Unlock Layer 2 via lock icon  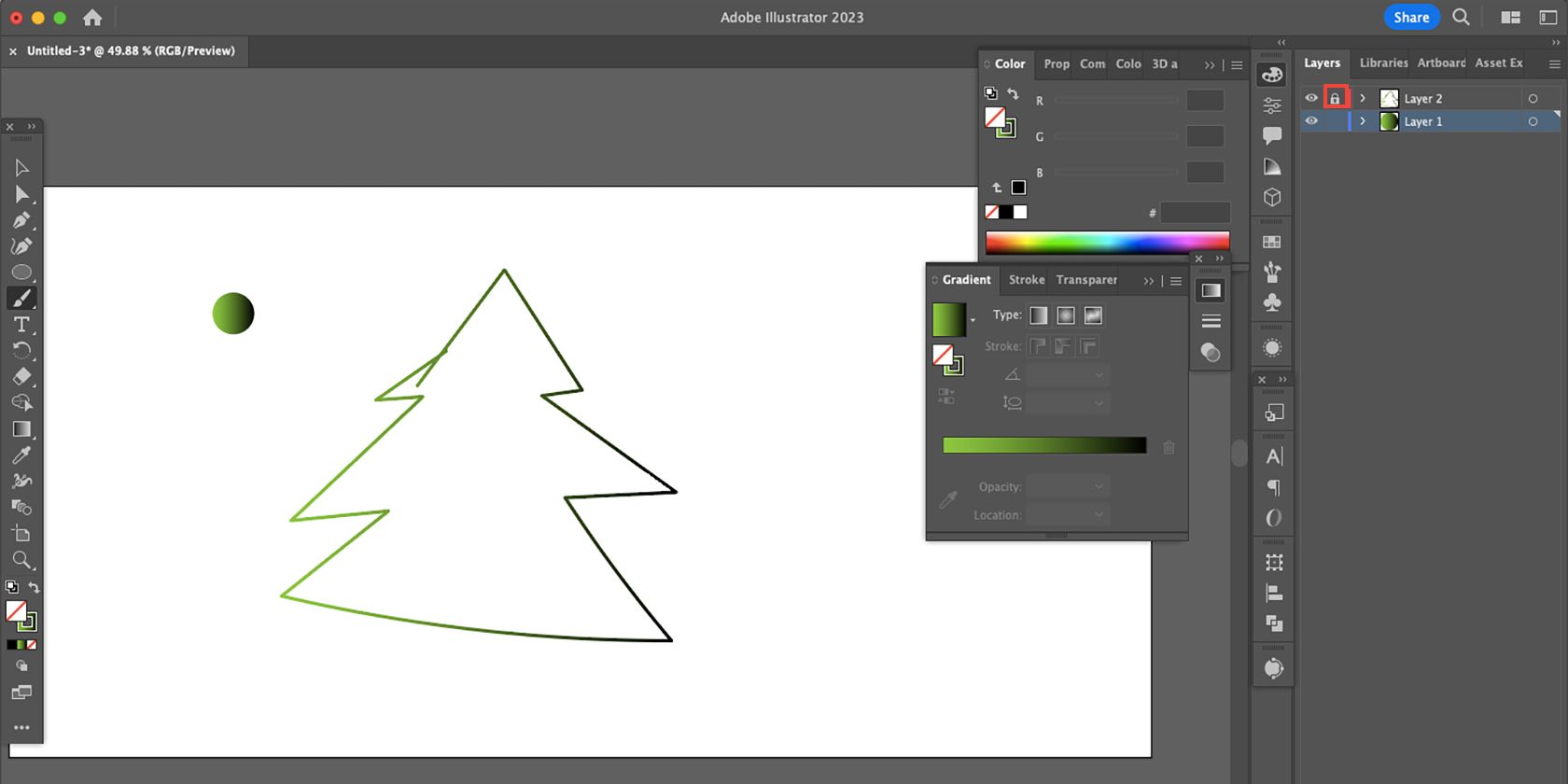pos(1335,98)
